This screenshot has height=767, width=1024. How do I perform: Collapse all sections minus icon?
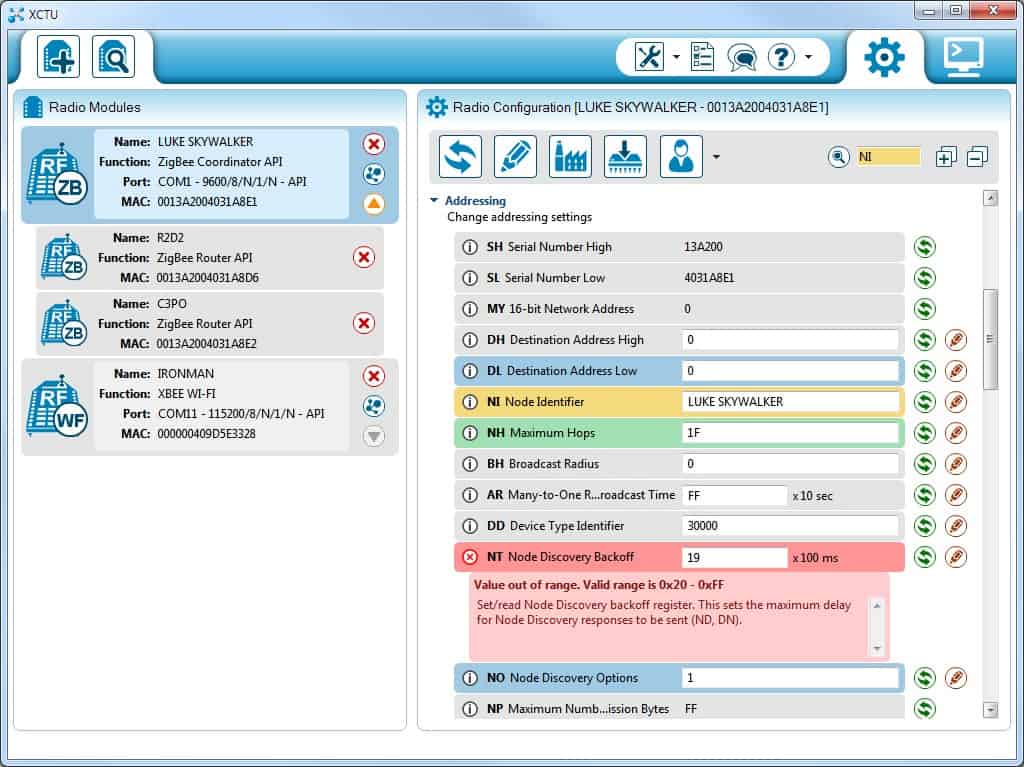977,157
